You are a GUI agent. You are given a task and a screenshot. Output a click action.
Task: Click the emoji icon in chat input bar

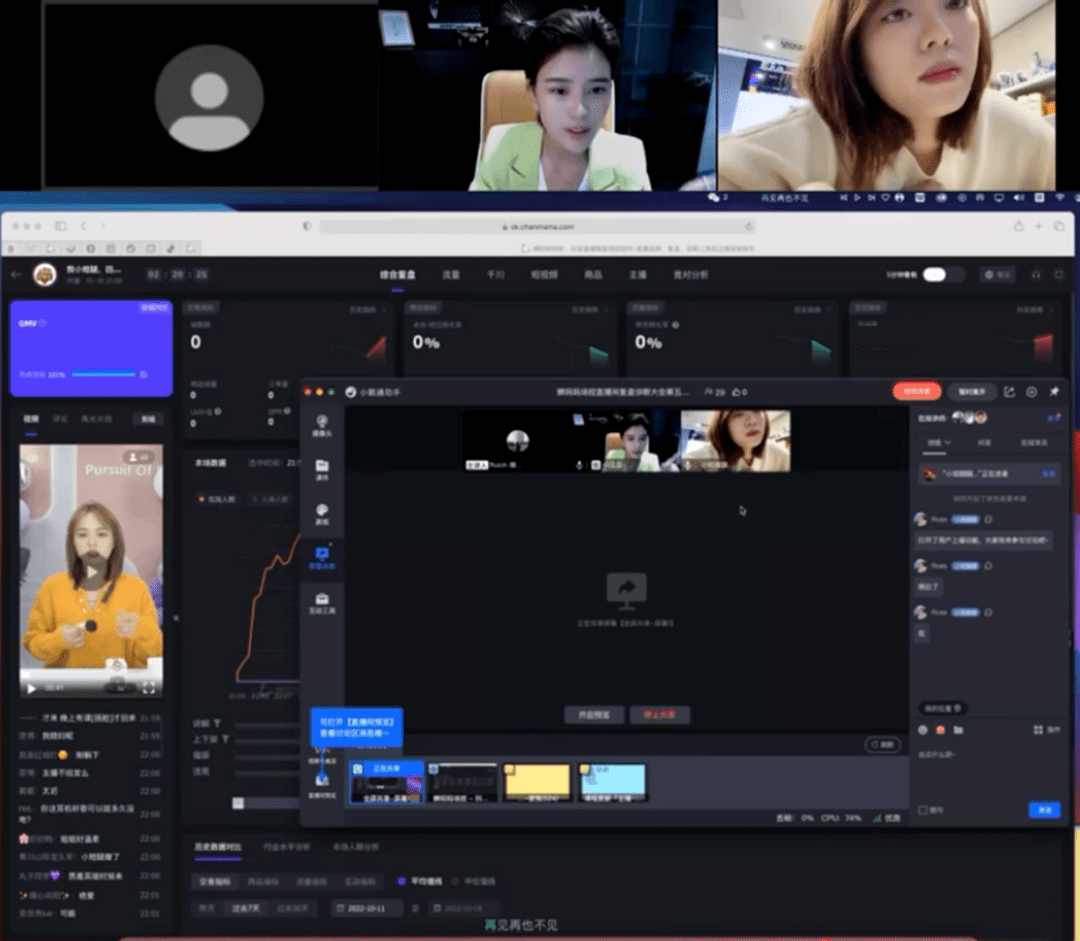pos(923,730)
